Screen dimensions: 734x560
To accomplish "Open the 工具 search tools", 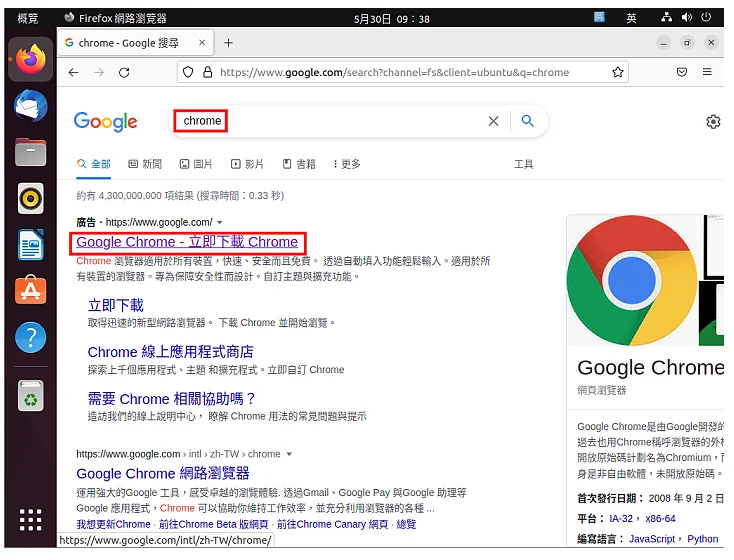I will (524, 164).
